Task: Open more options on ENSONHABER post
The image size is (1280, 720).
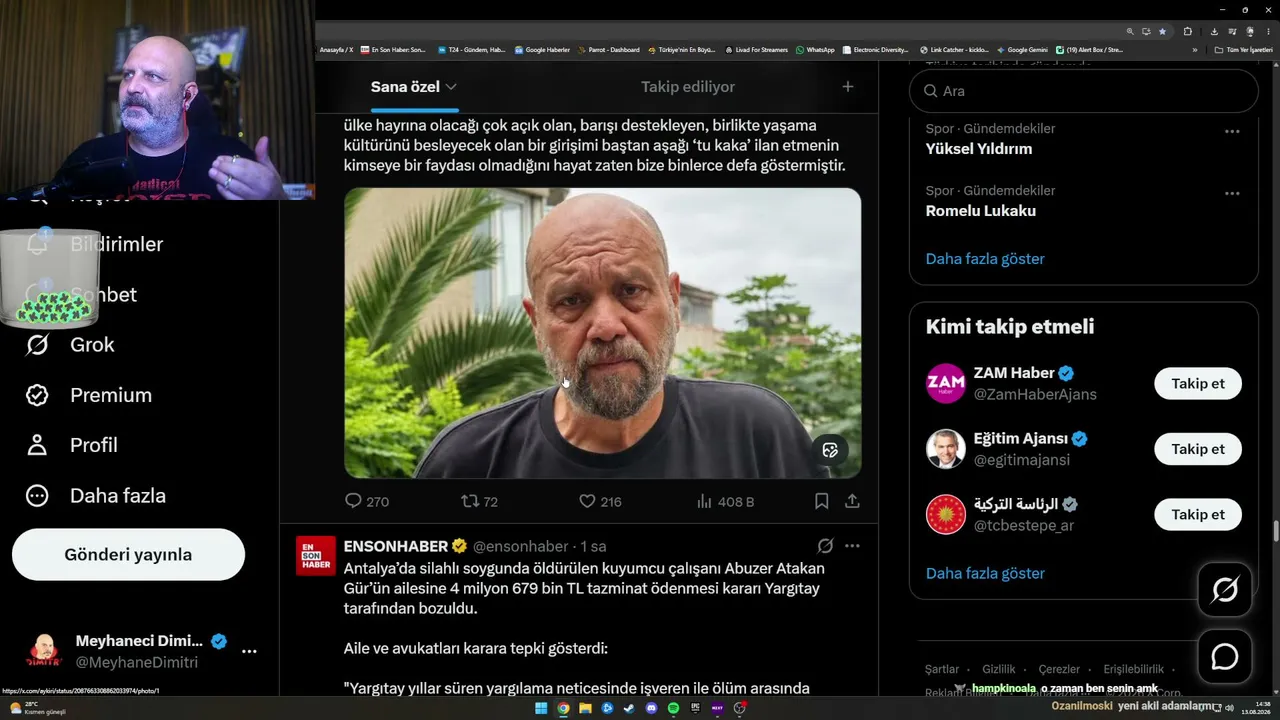Action: click(852, 546)
